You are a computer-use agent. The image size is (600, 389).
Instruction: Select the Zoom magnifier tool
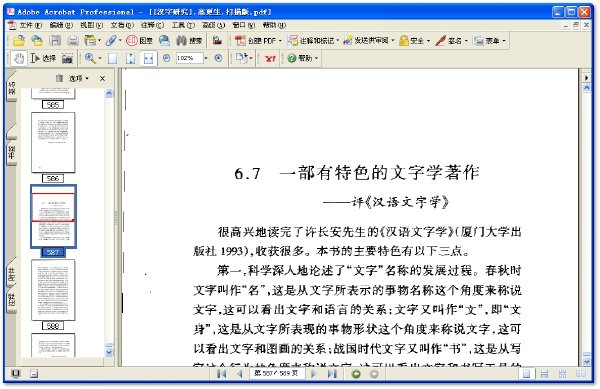coord(90,58)
